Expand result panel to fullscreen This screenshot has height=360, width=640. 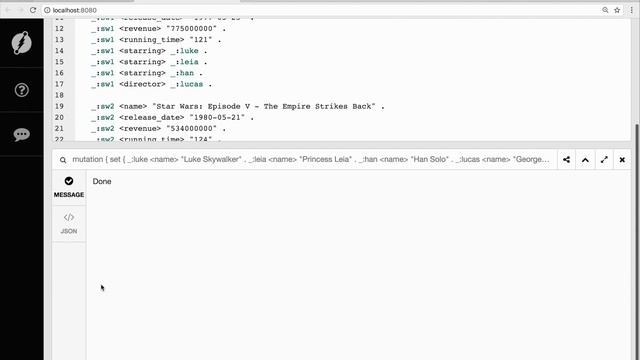[x=604, y=160]
